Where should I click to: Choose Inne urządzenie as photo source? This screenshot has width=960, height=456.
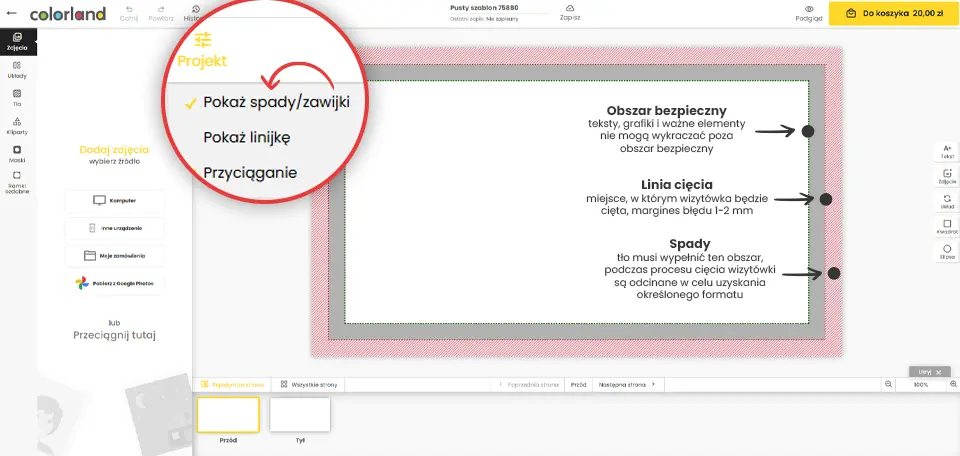click(114, 228)
